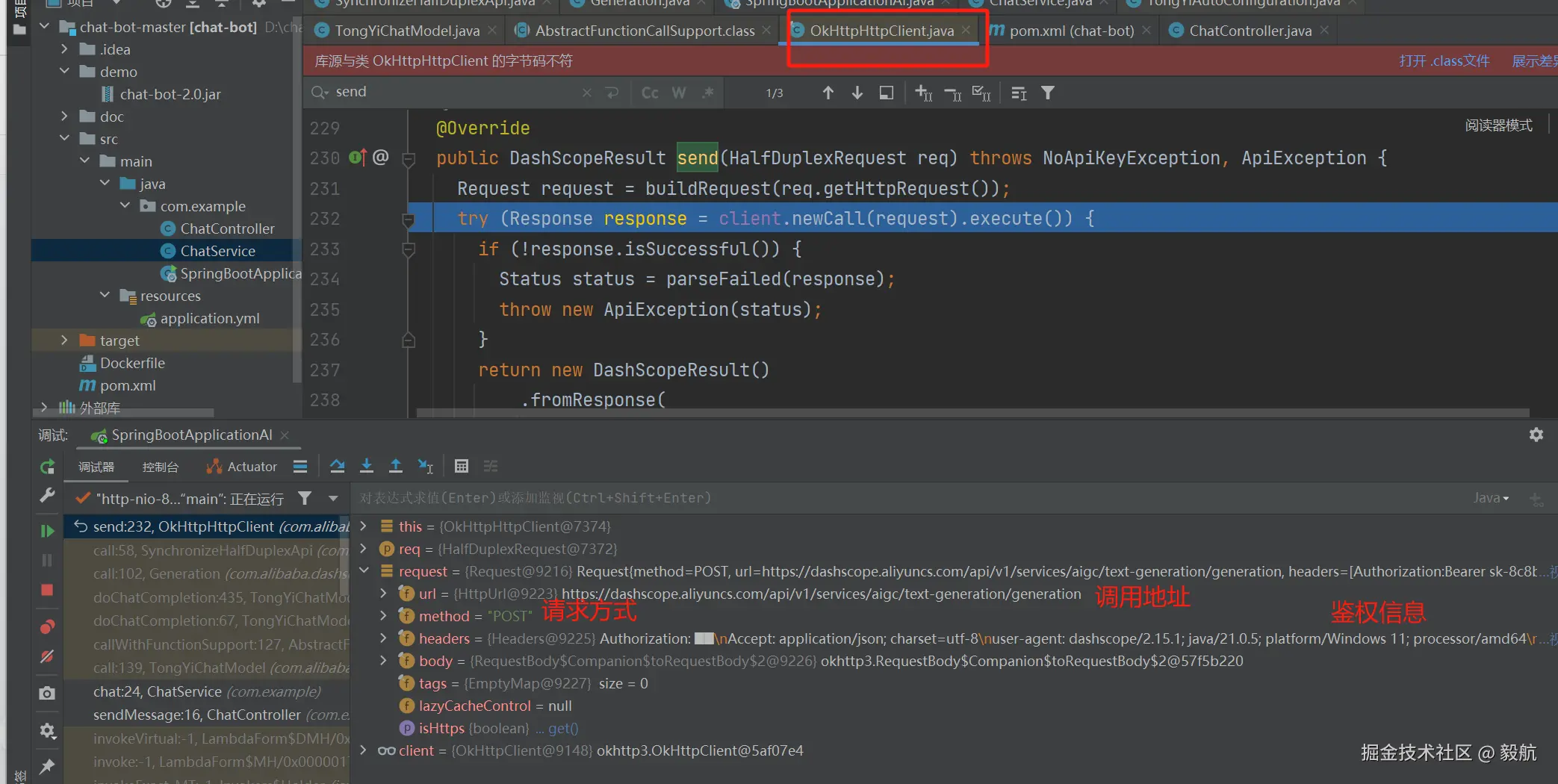Pause the program in the debugger

[47, 560]
